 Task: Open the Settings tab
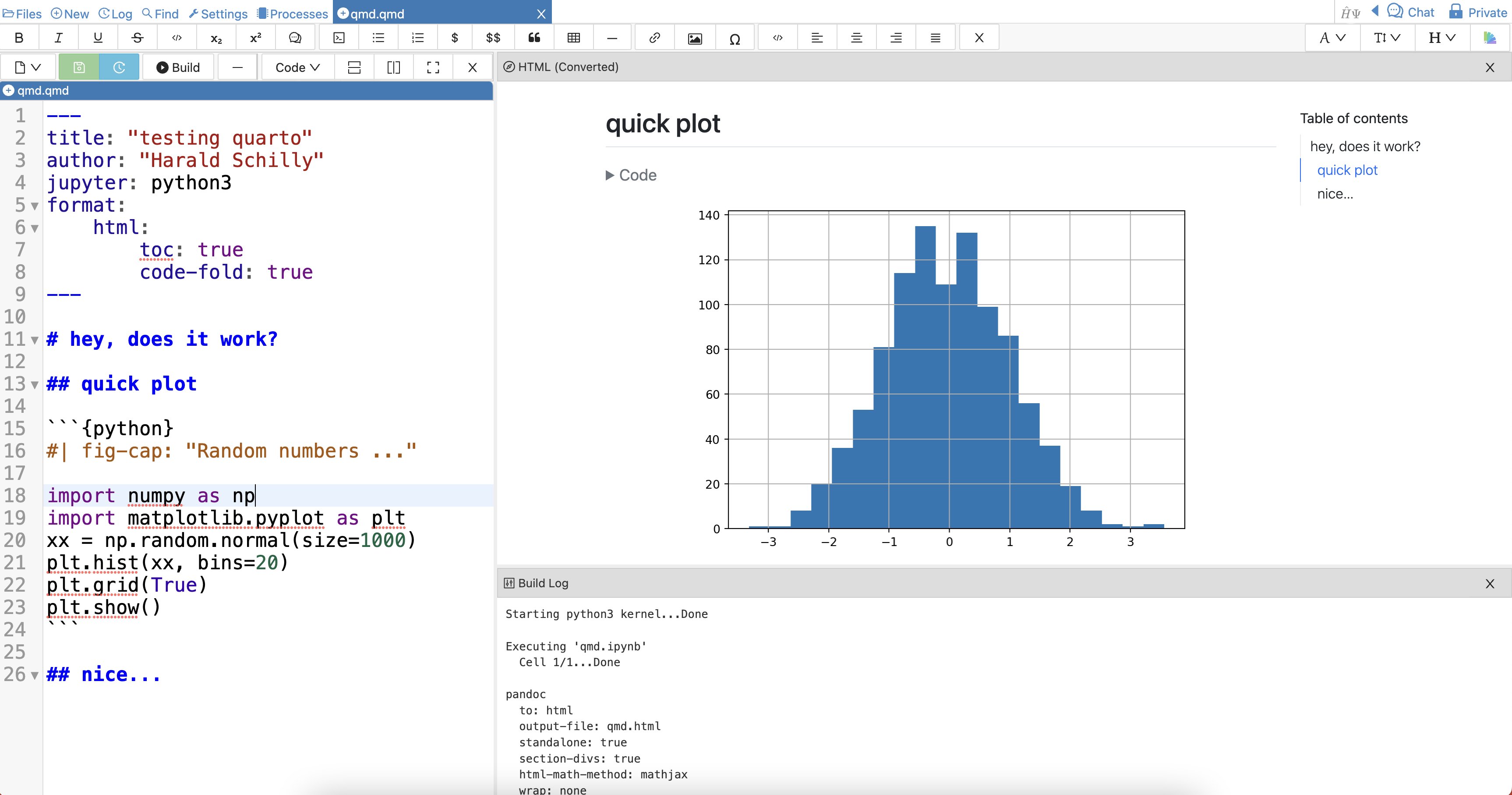tap(219, 14)
